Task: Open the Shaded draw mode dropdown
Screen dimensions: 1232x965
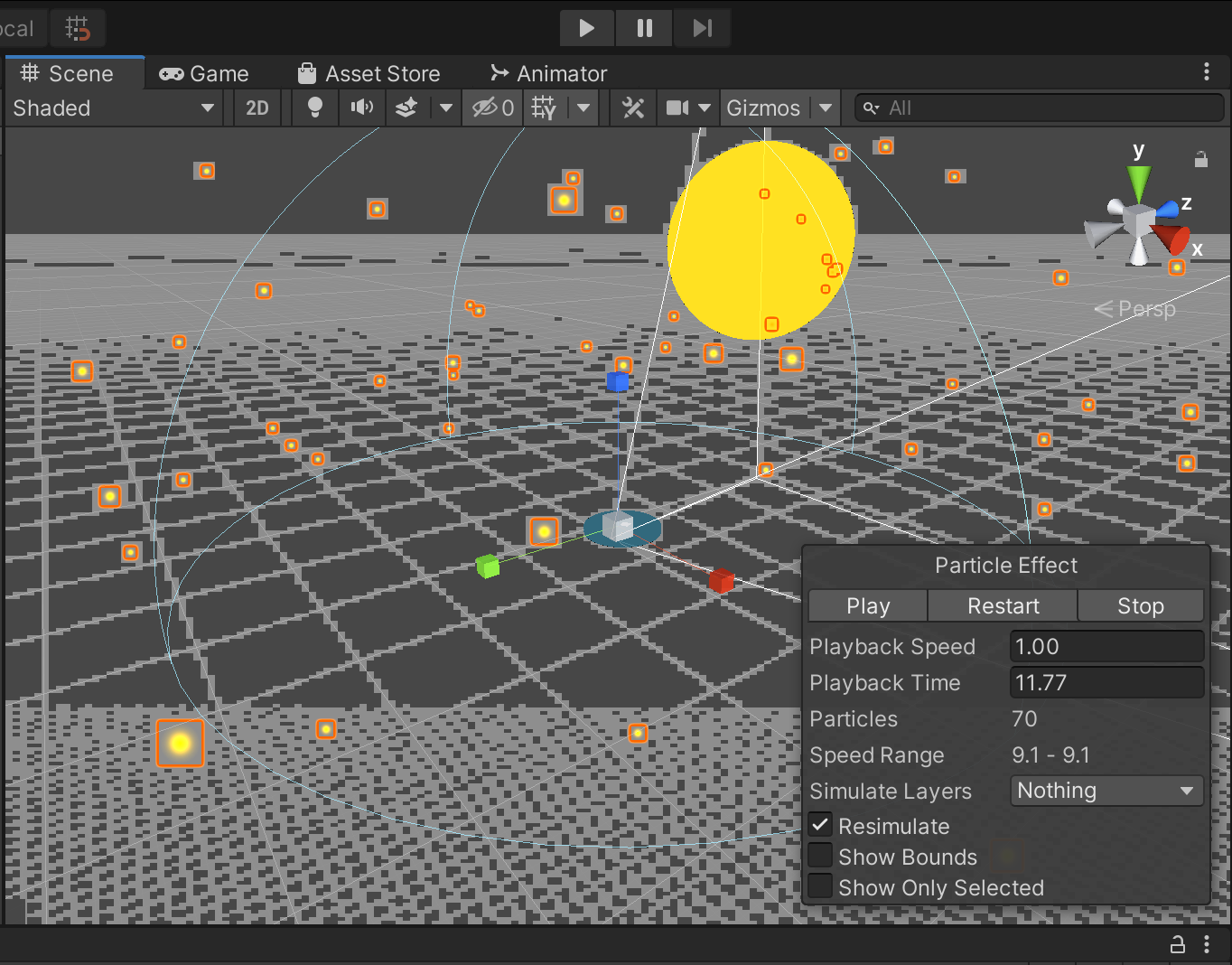Action: coord(114,108)
